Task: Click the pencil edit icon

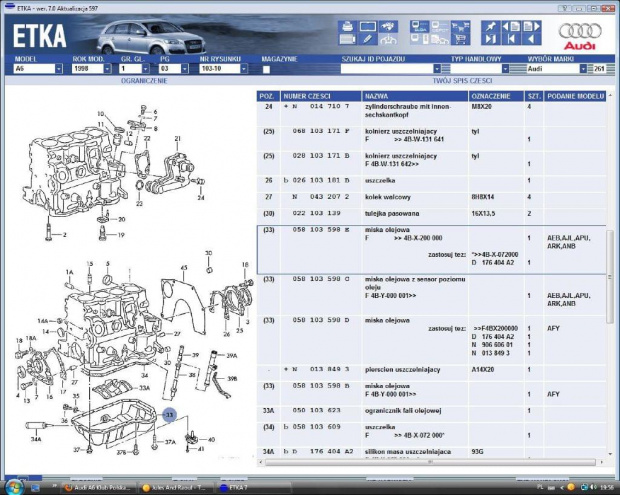Action: pyautogui.click(x=367, y=39)
